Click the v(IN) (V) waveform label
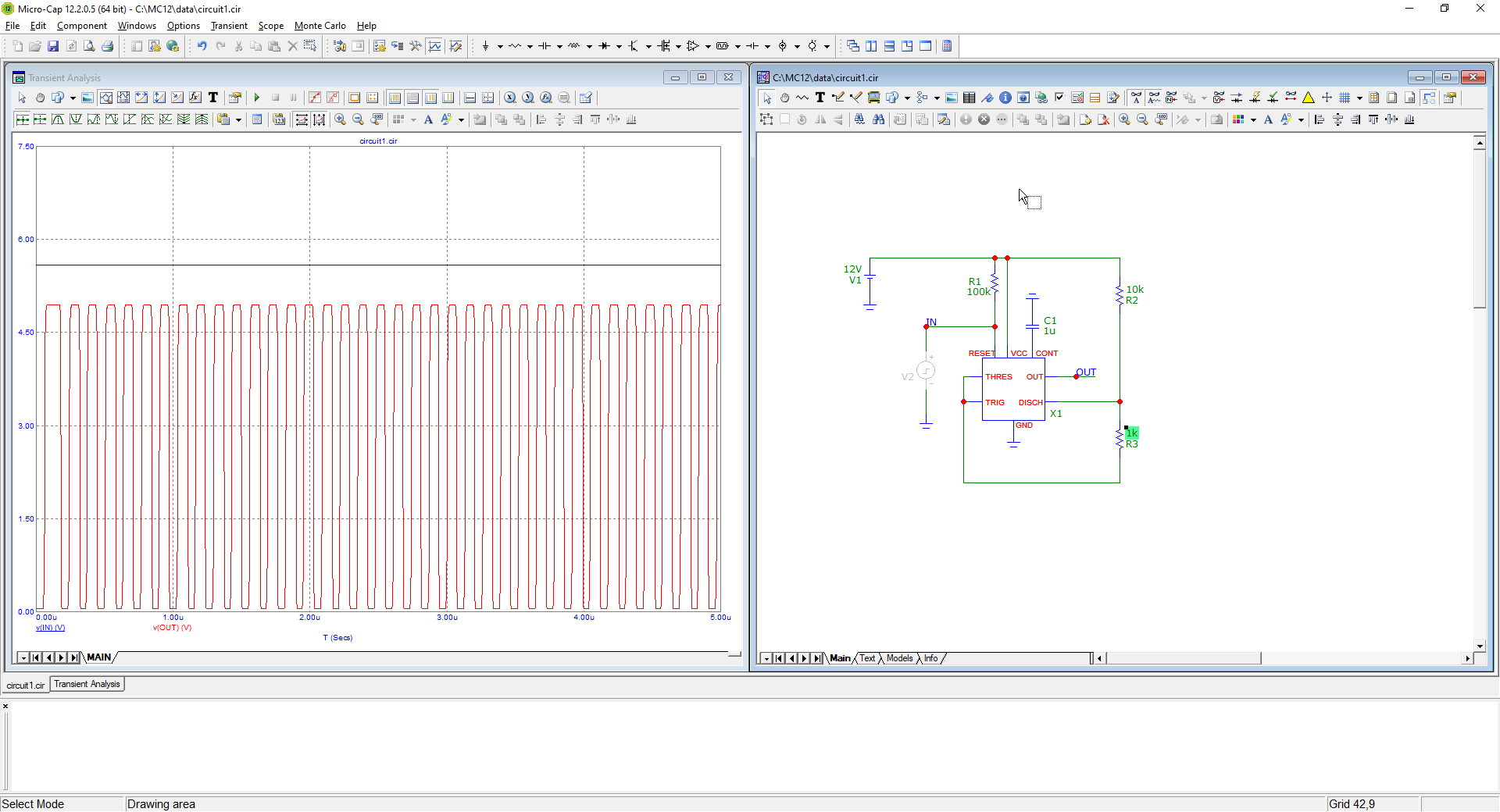The image size is (1500, 812). coord(50,628)
